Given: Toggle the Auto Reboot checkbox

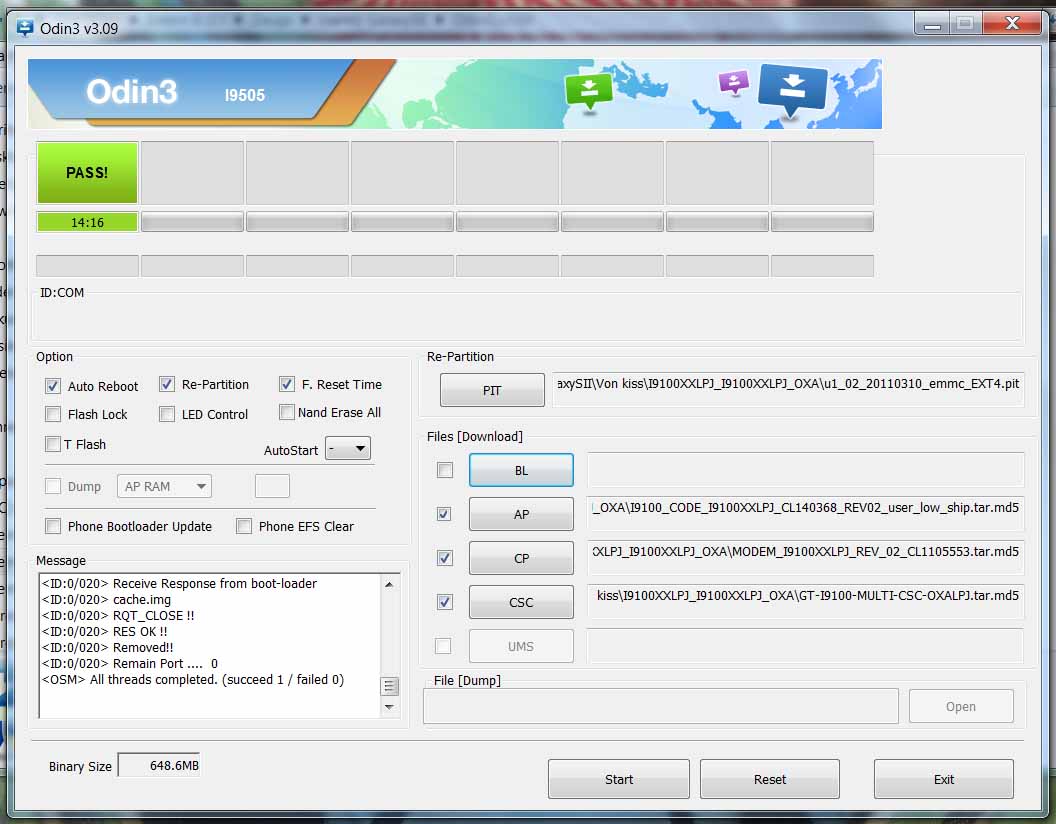Looking at the screenshot, I should (53, 386).
